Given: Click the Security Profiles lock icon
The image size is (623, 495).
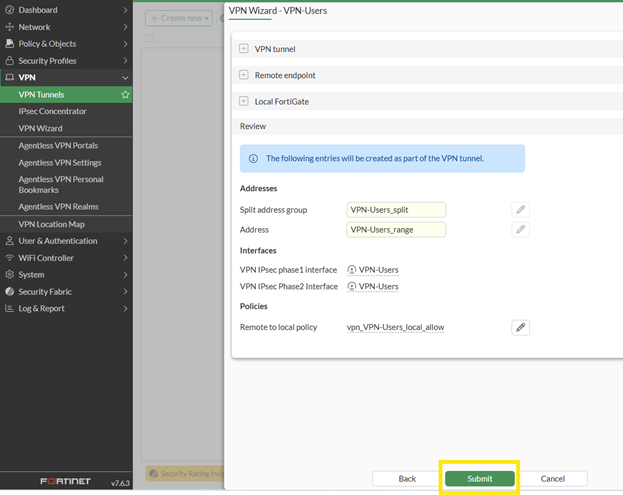Looking at the screenshot, I should click(x=10, y=61).
